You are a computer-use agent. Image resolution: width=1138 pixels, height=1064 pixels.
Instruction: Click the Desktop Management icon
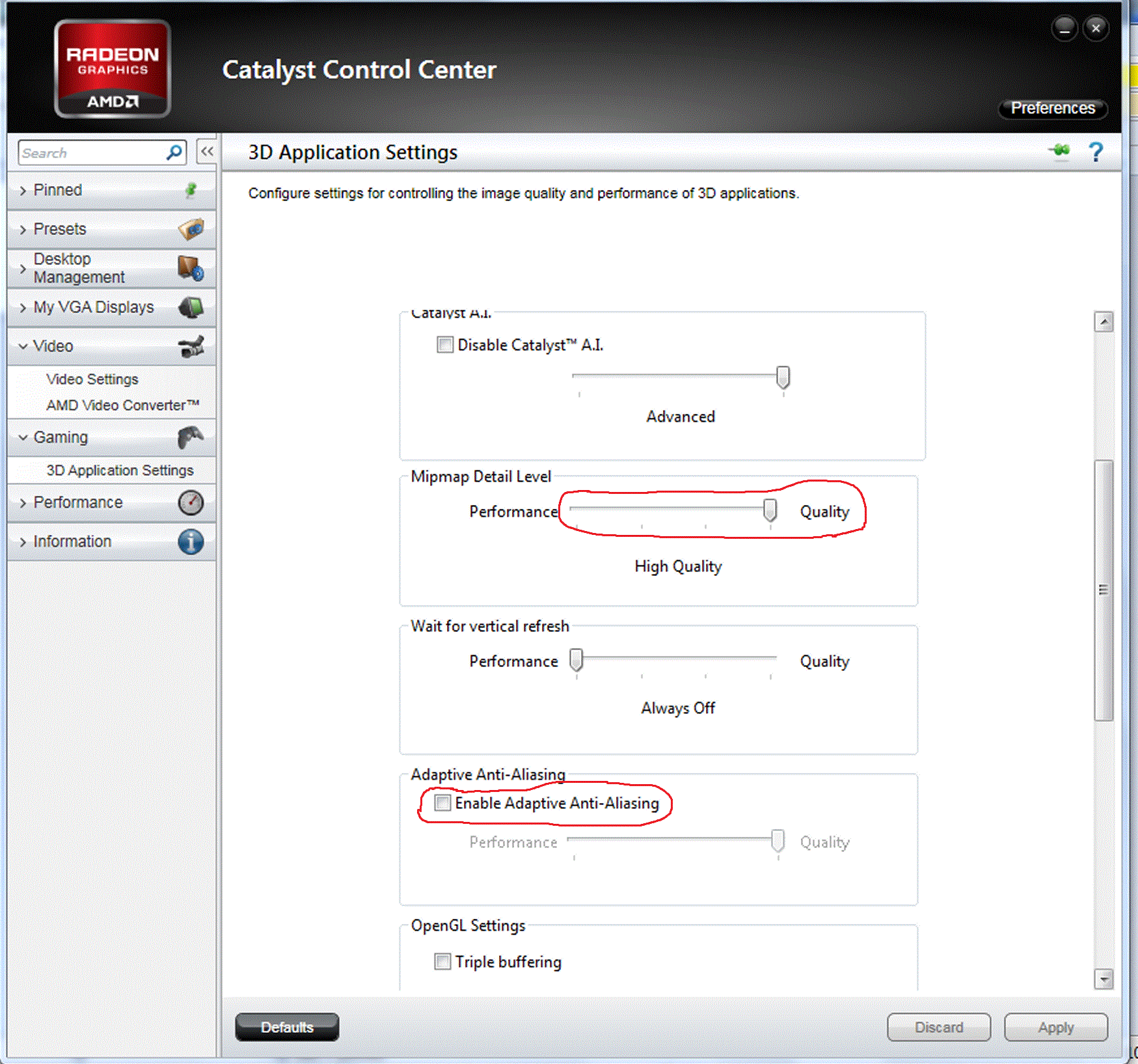tap(191, 267)
